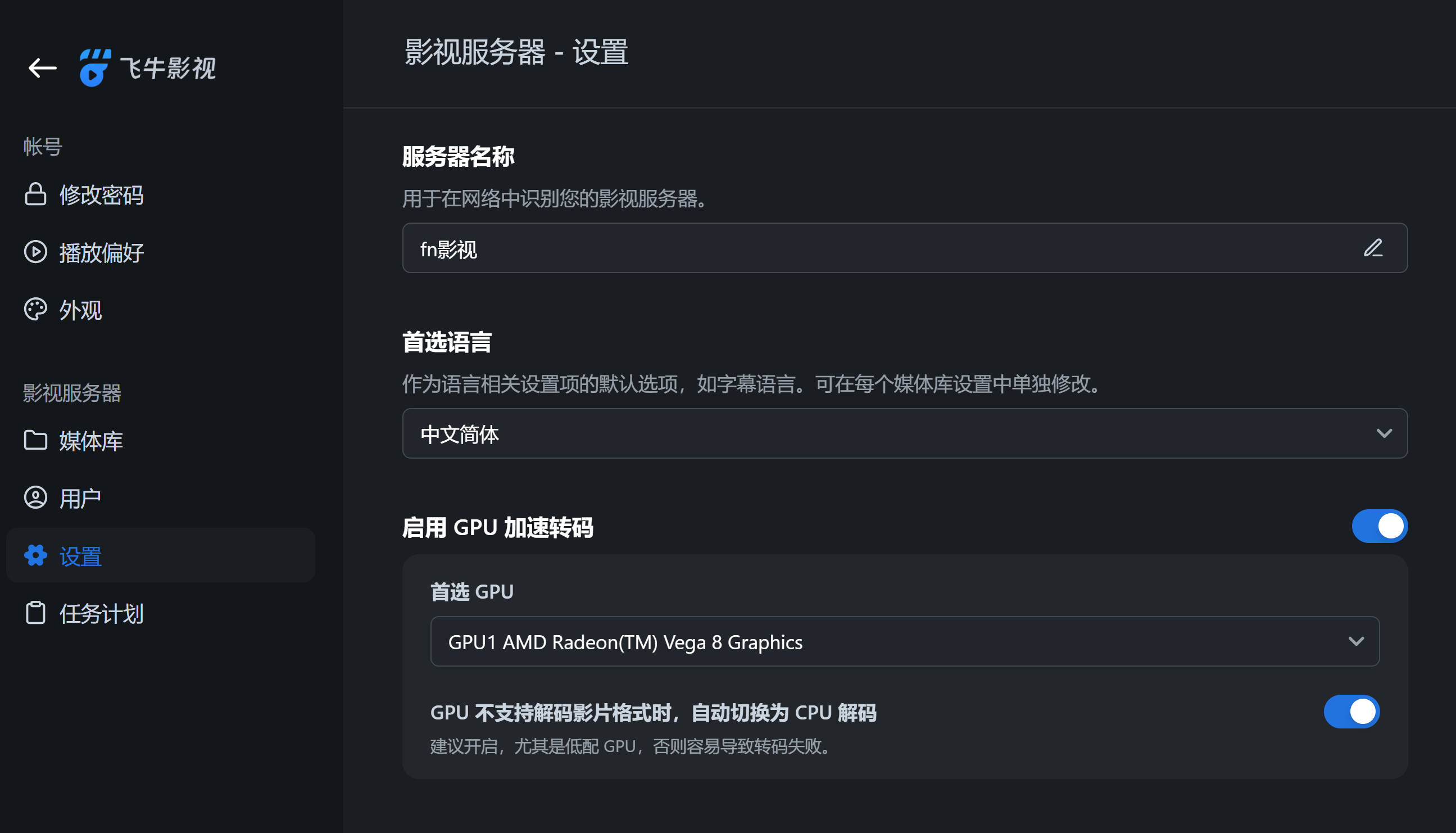
Task: Toggle automatic CPU decoding fallback switch
Action: coord(1351,711)
